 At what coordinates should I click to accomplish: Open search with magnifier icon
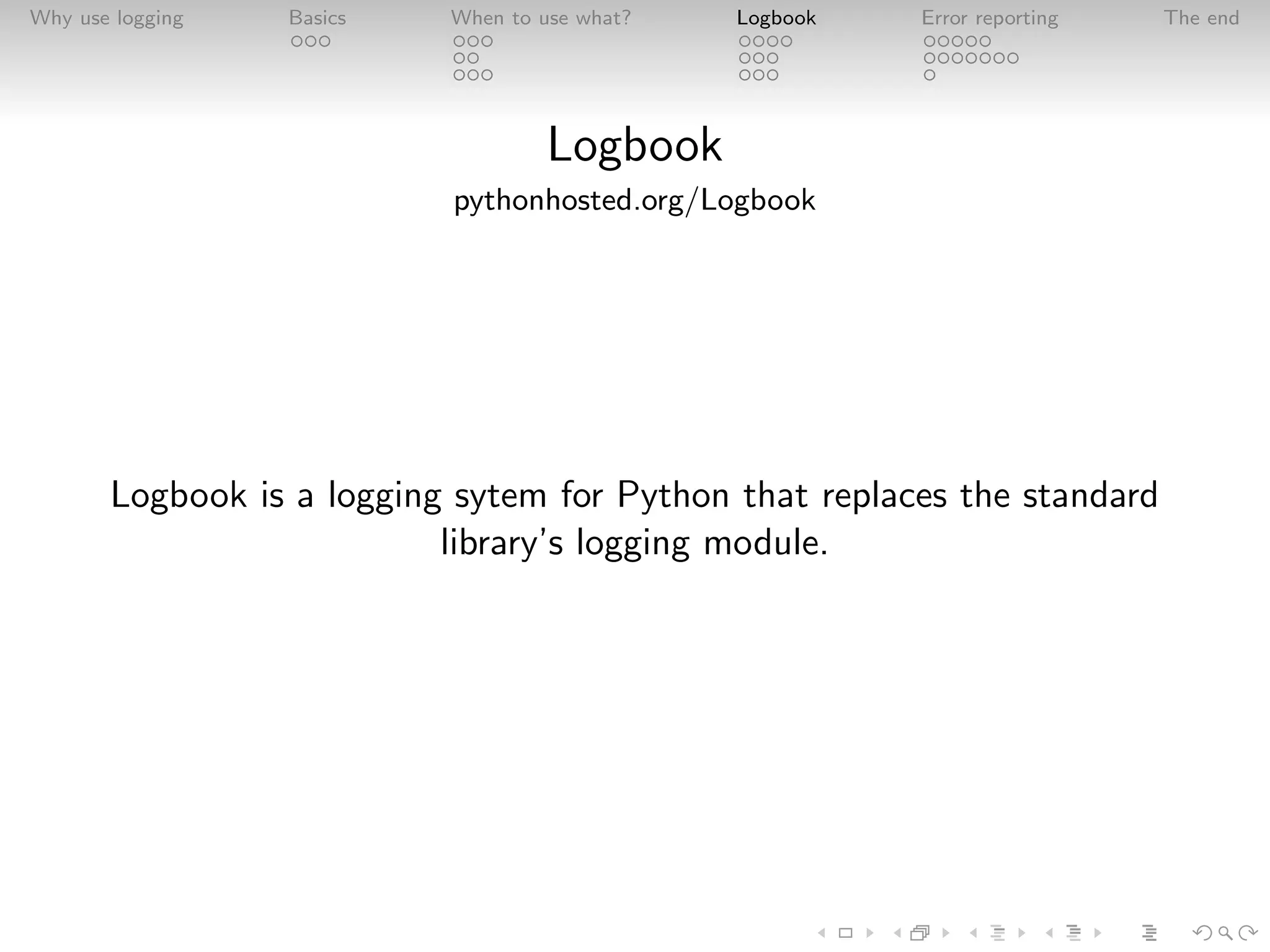pos(1225,933)
